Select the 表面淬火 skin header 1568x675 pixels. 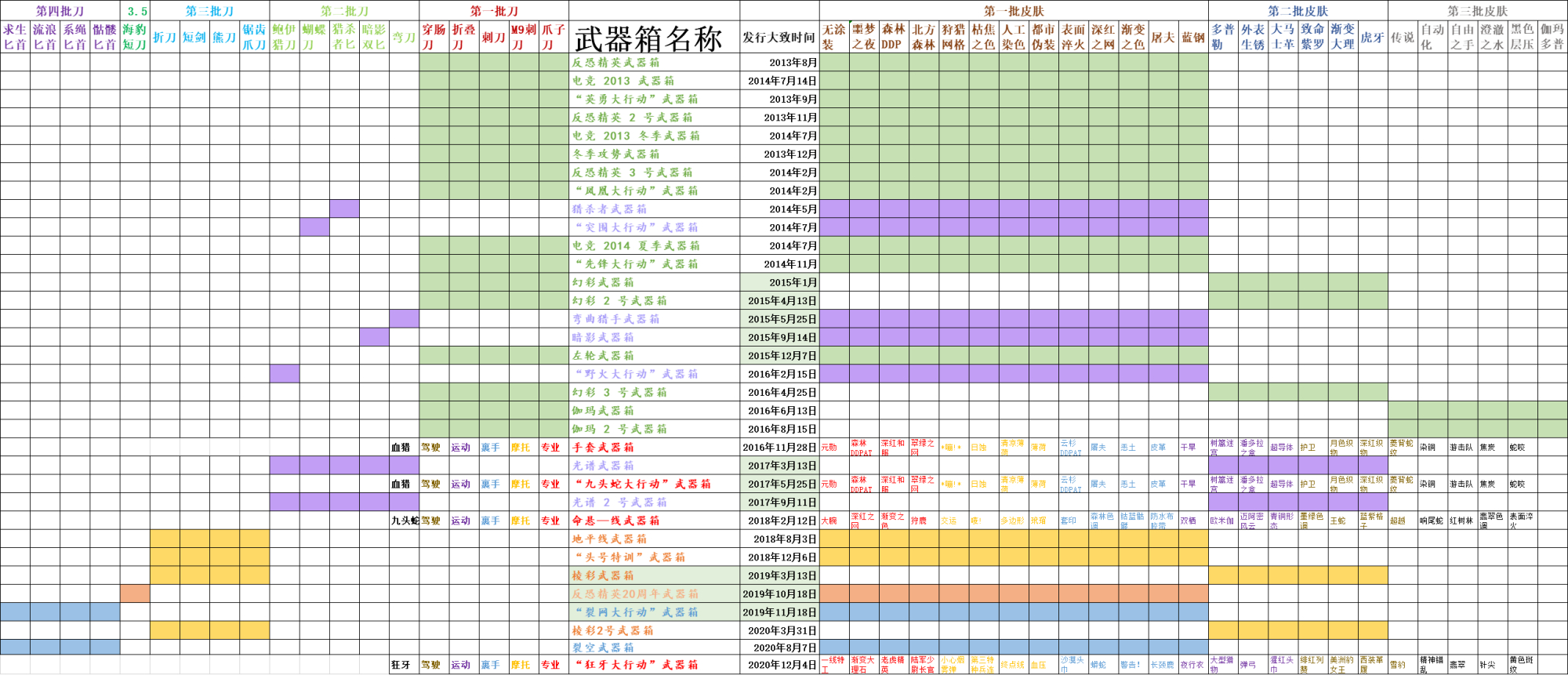(1073, 37)
